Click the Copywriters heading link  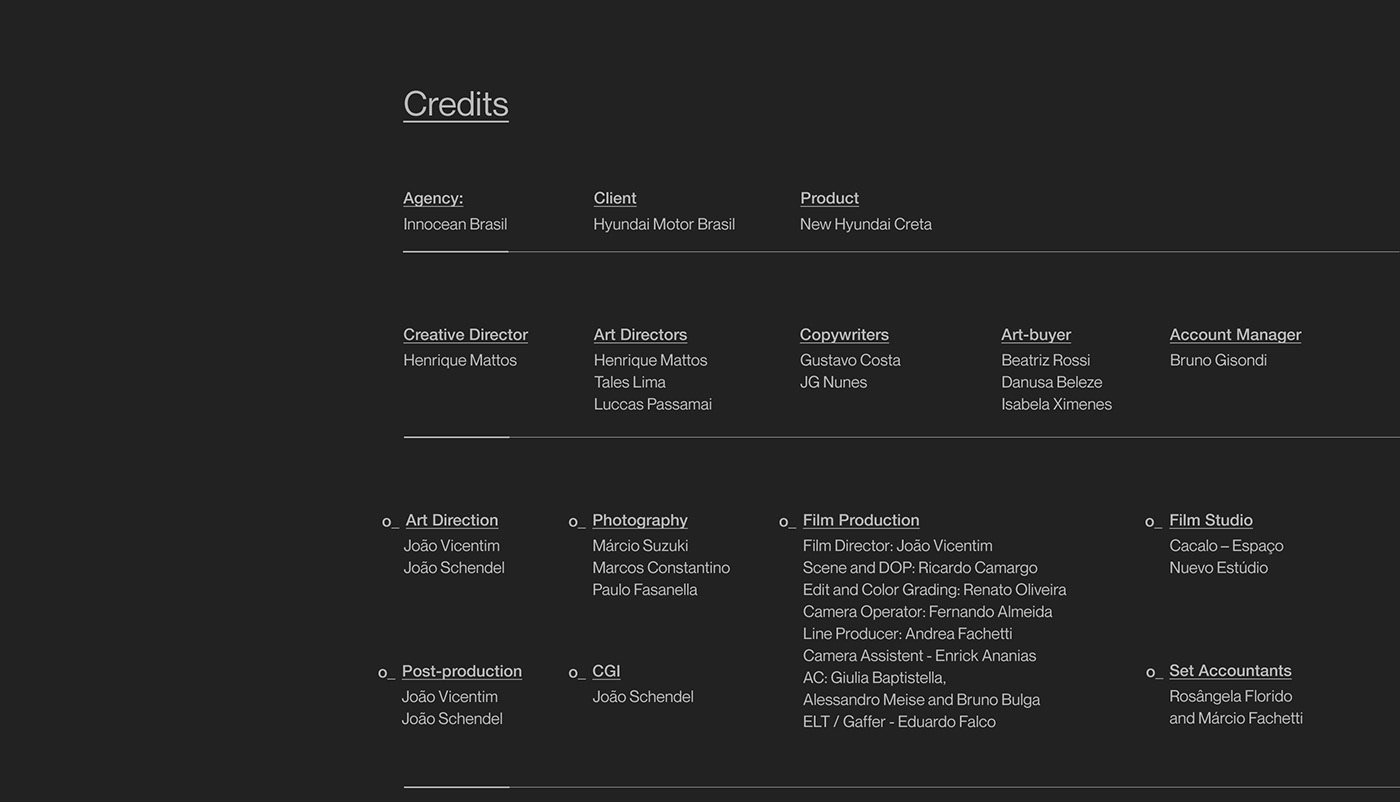point(844,334)
